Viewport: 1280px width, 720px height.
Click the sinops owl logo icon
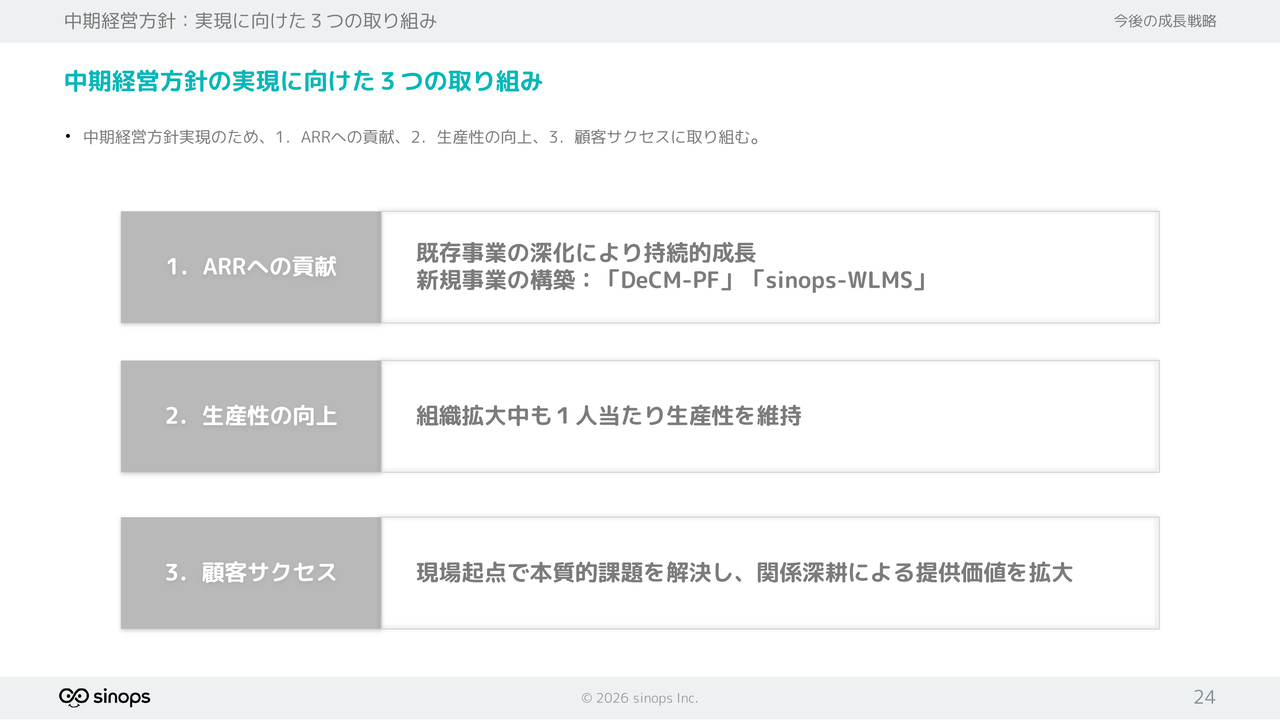74,697
